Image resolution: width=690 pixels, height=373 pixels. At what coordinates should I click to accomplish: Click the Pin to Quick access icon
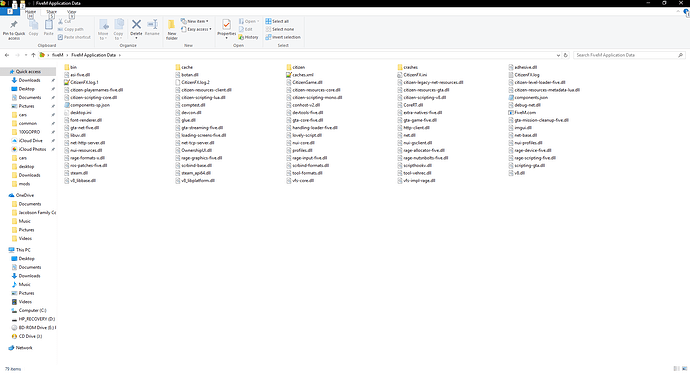coord(14,29)
